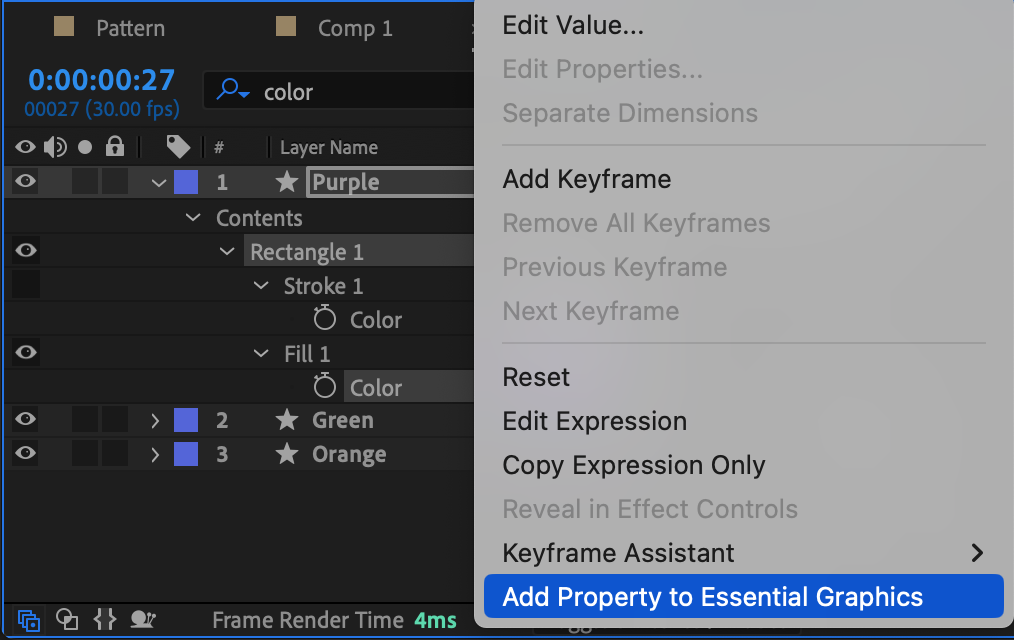Toggle stopwatch for Fill 1 Color
This screenshot has width=1014, height=640.
324,388
